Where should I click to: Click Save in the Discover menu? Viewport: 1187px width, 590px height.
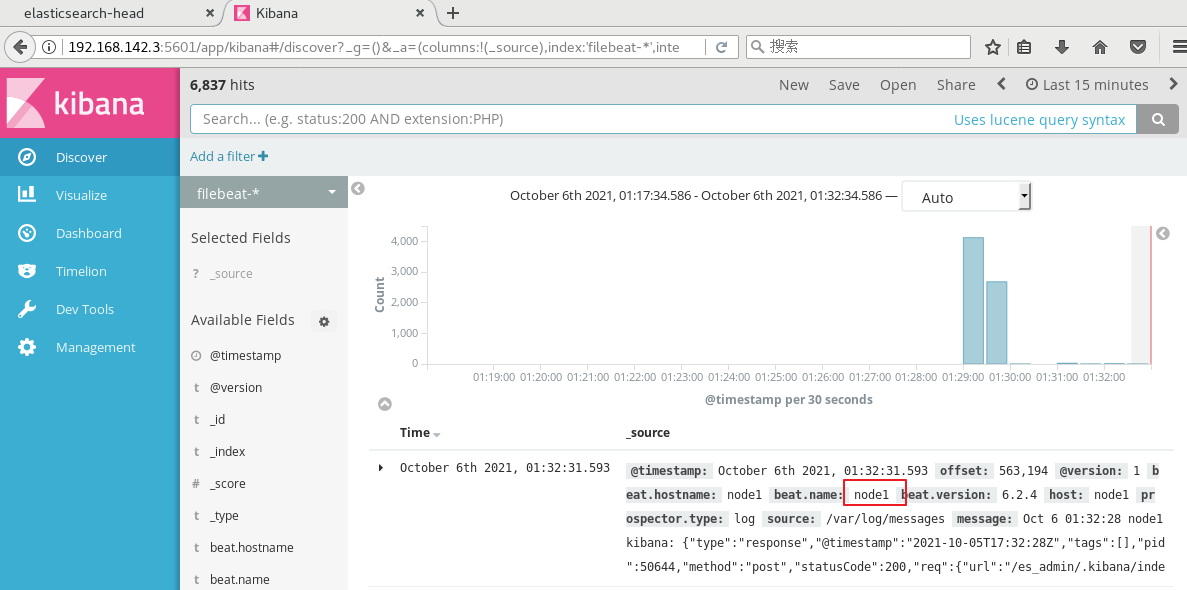pos(844,85)
